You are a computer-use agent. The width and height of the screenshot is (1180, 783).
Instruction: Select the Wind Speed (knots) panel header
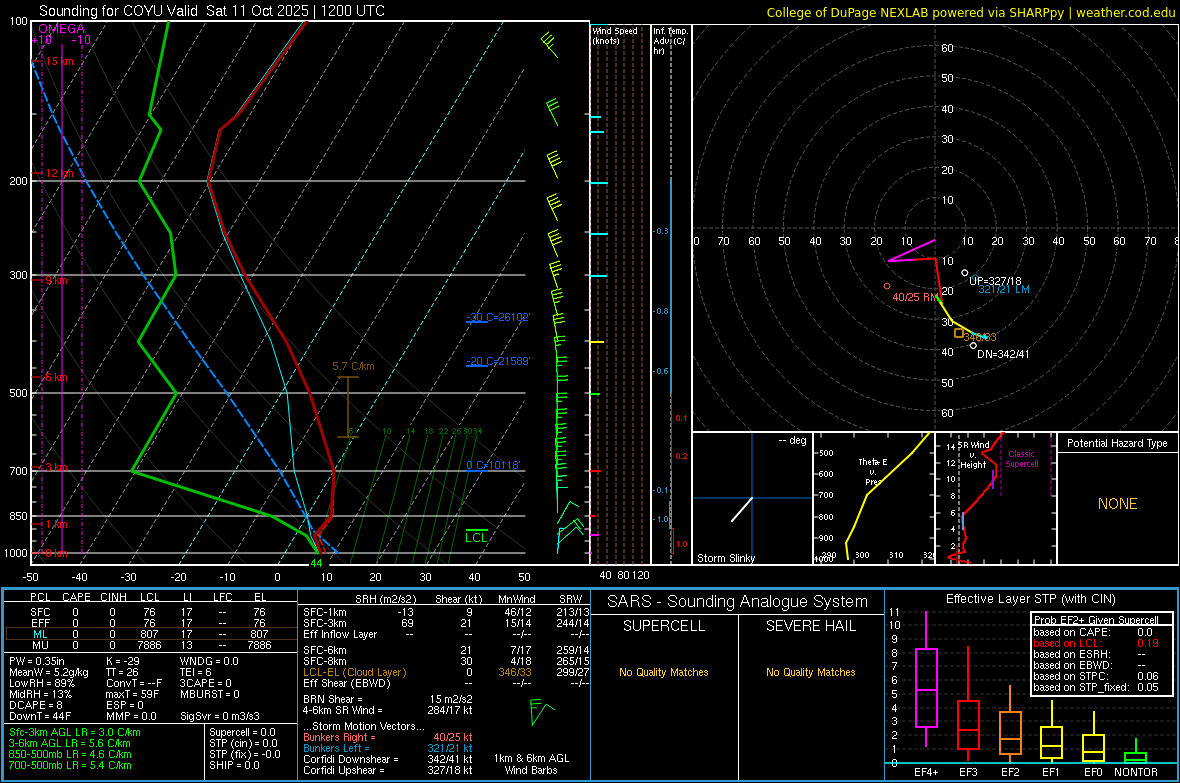coord(615,35)
